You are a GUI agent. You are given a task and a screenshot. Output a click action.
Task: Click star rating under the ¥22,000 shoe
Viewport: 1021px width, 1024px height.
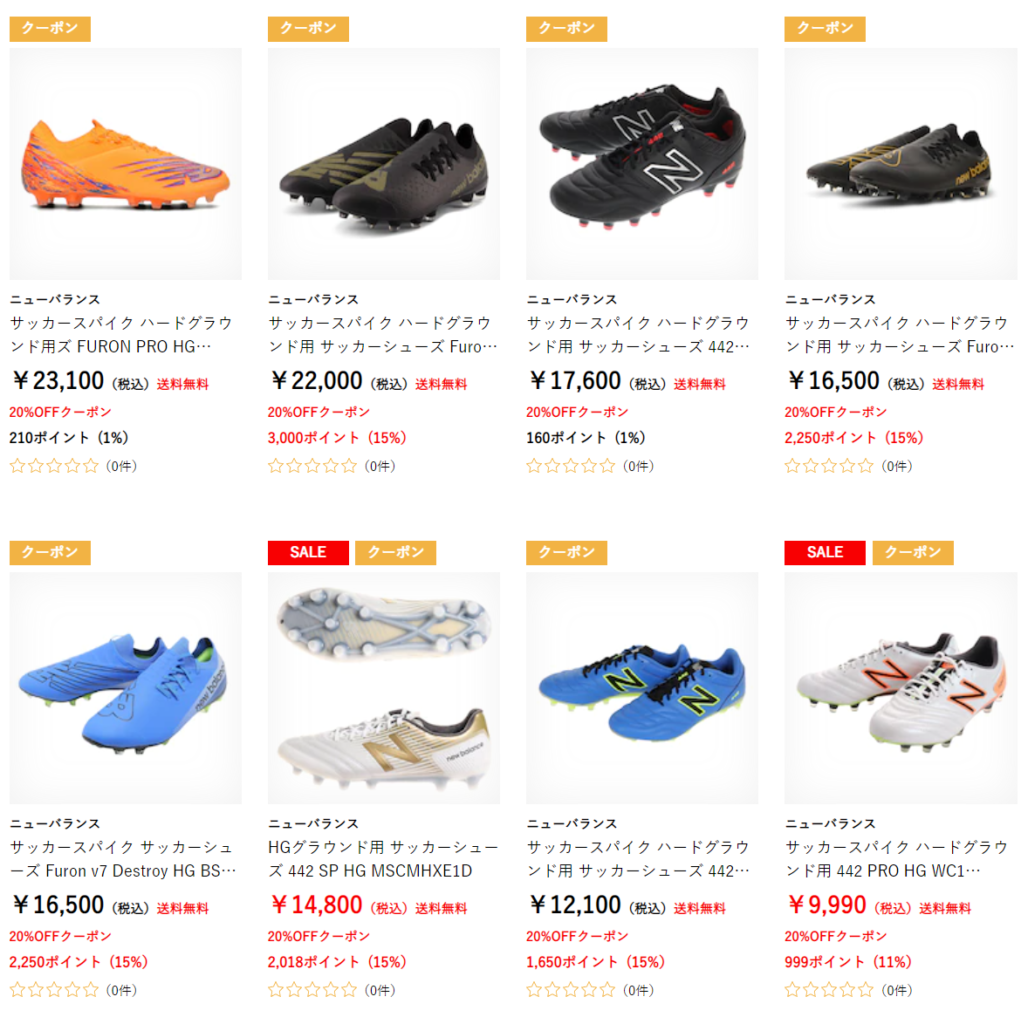click(x=312, y=466)
